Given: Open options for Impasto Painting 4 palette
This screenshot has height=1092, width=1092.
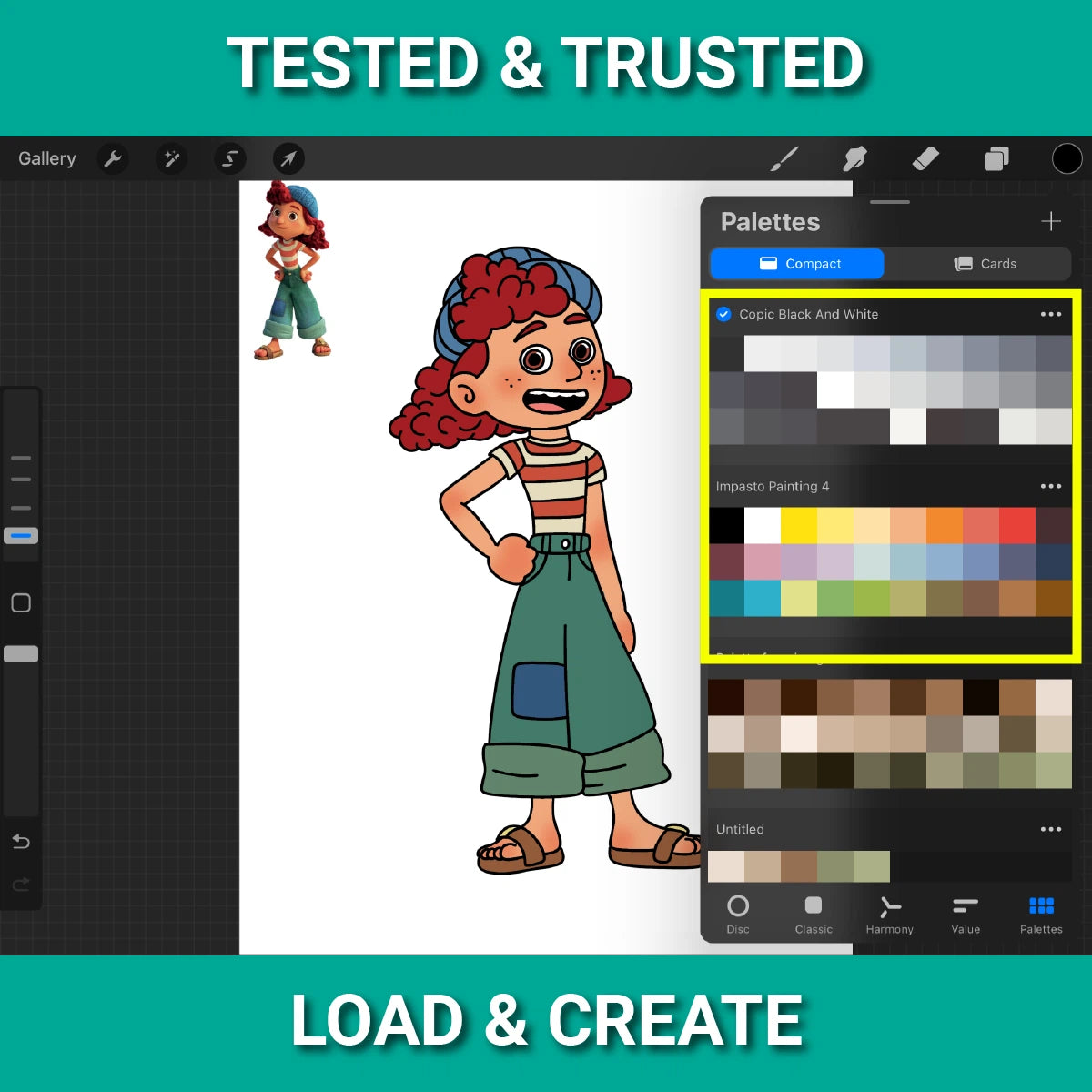Looking at the screenshot, I should pos(1051,486).
